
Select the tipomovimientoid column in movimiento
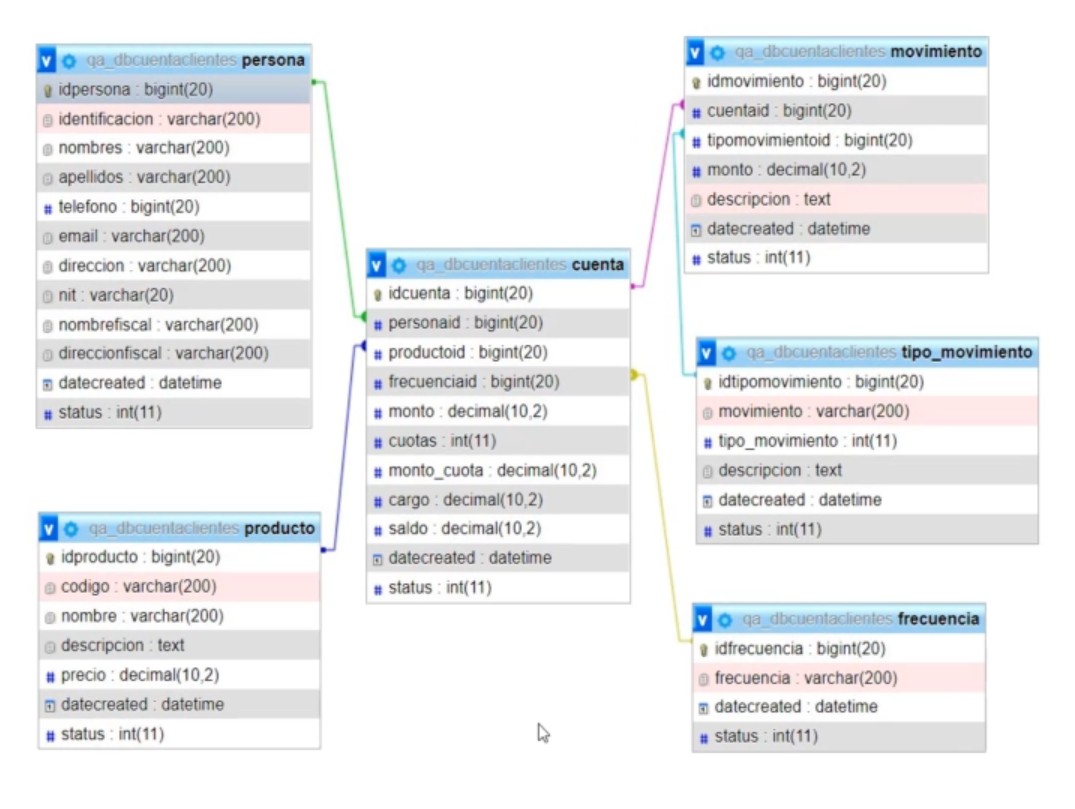pyautogui.click(x=809, y=140)
